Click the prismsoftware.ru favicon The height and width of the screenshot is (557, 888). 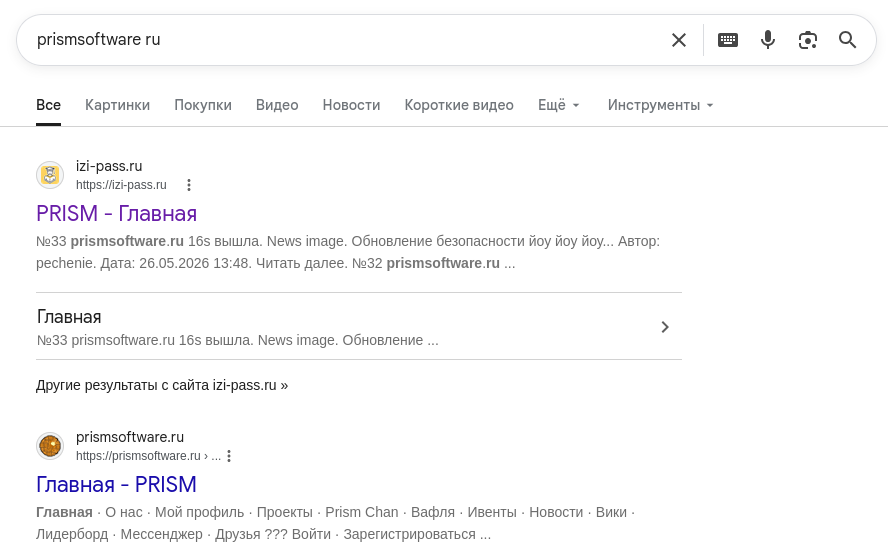pos(50,446)
